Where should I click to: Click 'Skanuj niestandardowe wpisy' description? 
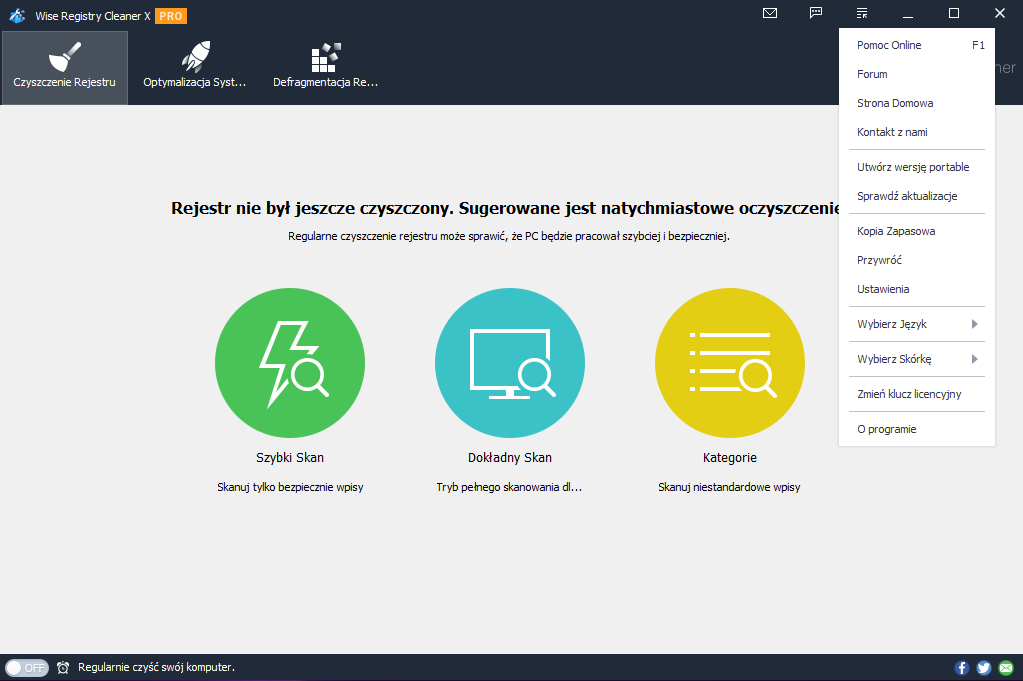[x=729, y=487]
